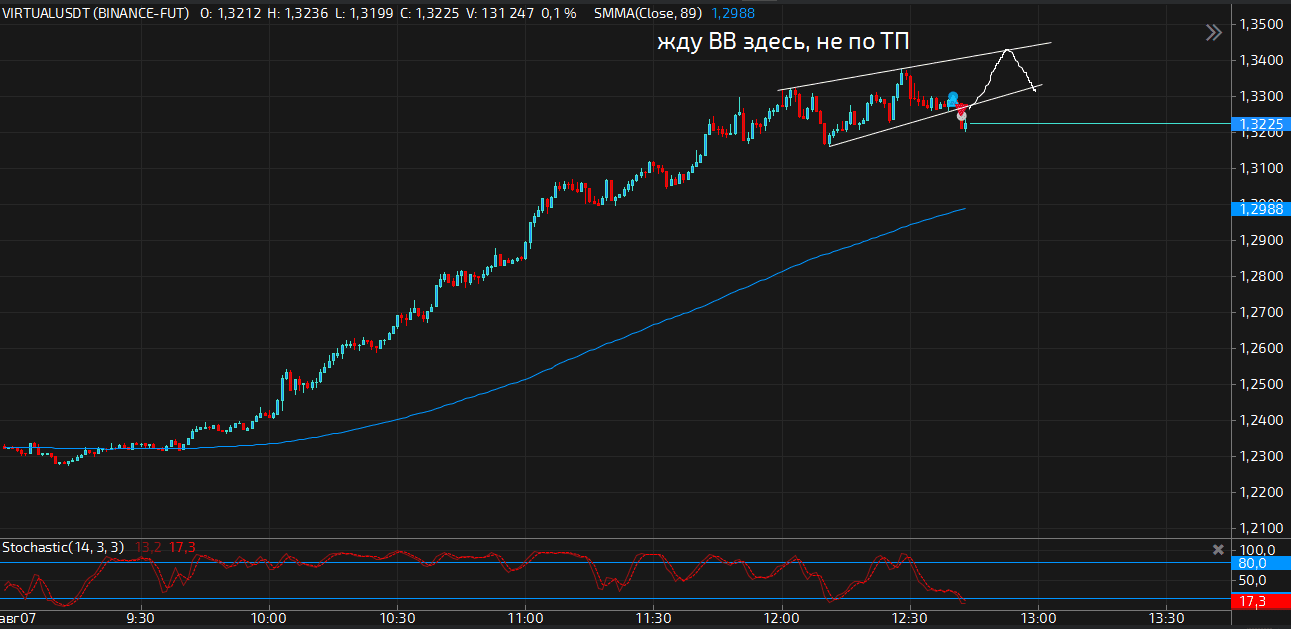Click the blue trade entry marker
1291x629 pixels.
coord(953,97)
